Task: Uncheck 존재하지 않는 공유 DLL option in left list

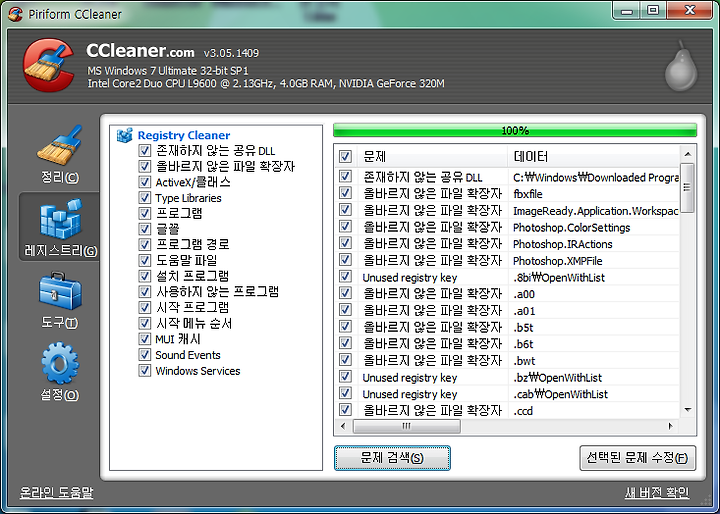Action: [x=145, y=151]
